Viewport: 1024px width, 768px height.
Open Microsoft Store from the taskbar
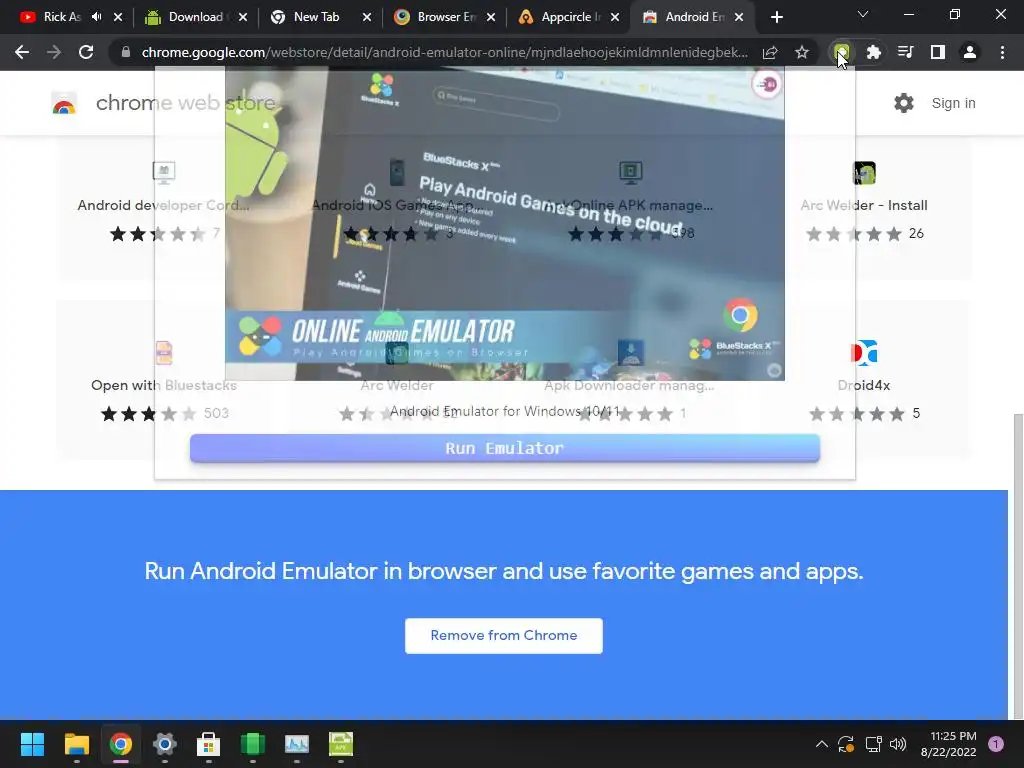pos(208,744)
